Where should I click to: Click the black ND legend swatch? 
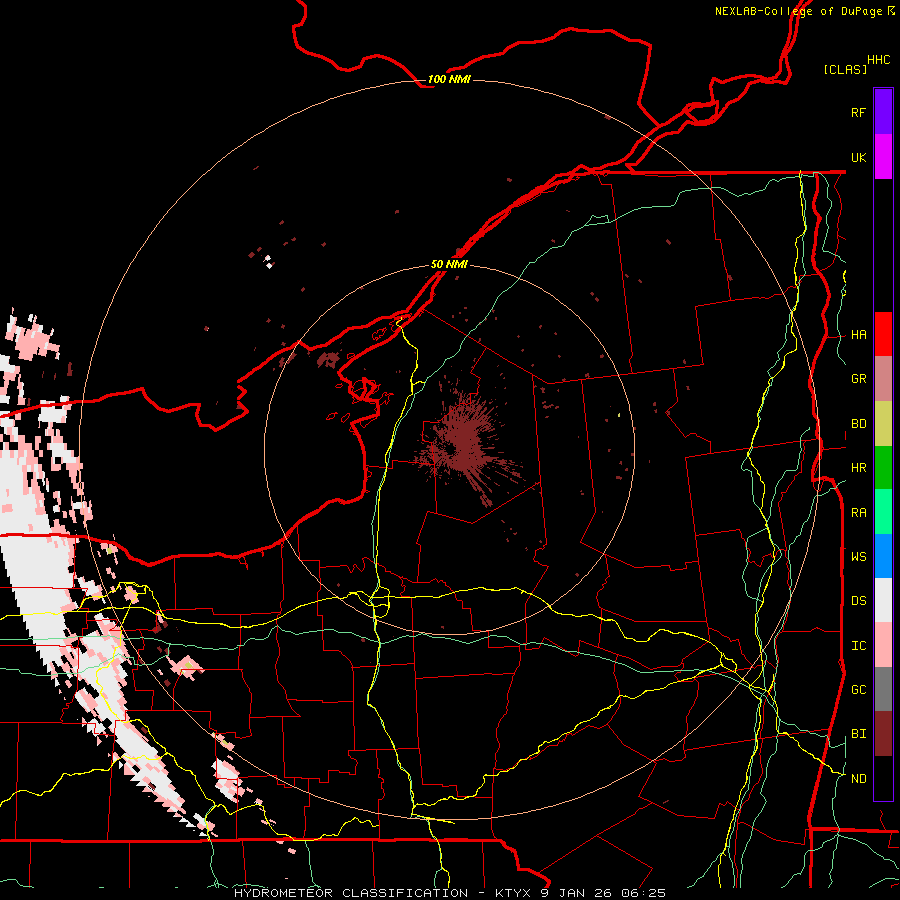click(883, 778)
